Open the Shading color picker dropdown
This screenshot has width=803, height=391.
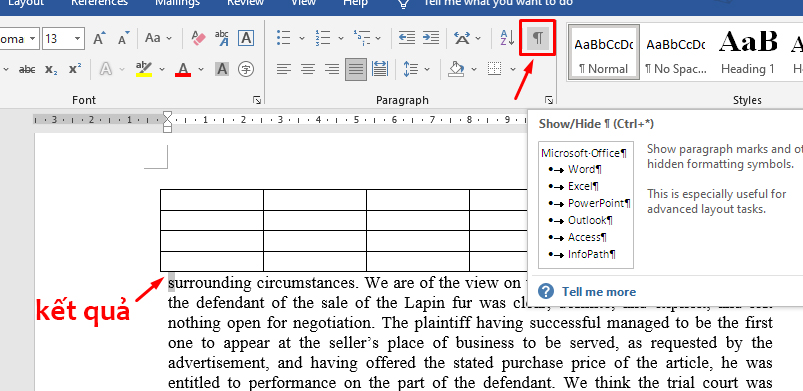pos(474,69)
